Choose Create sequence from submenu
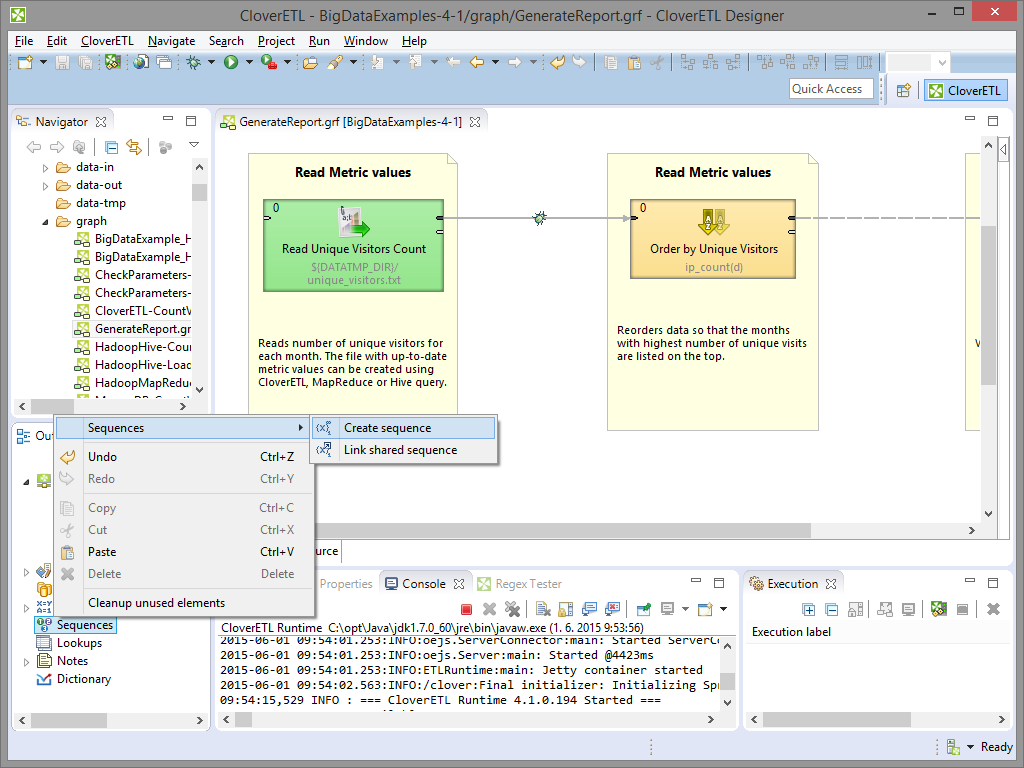Viewport: 1024px width, 768px height. [387, 428]
